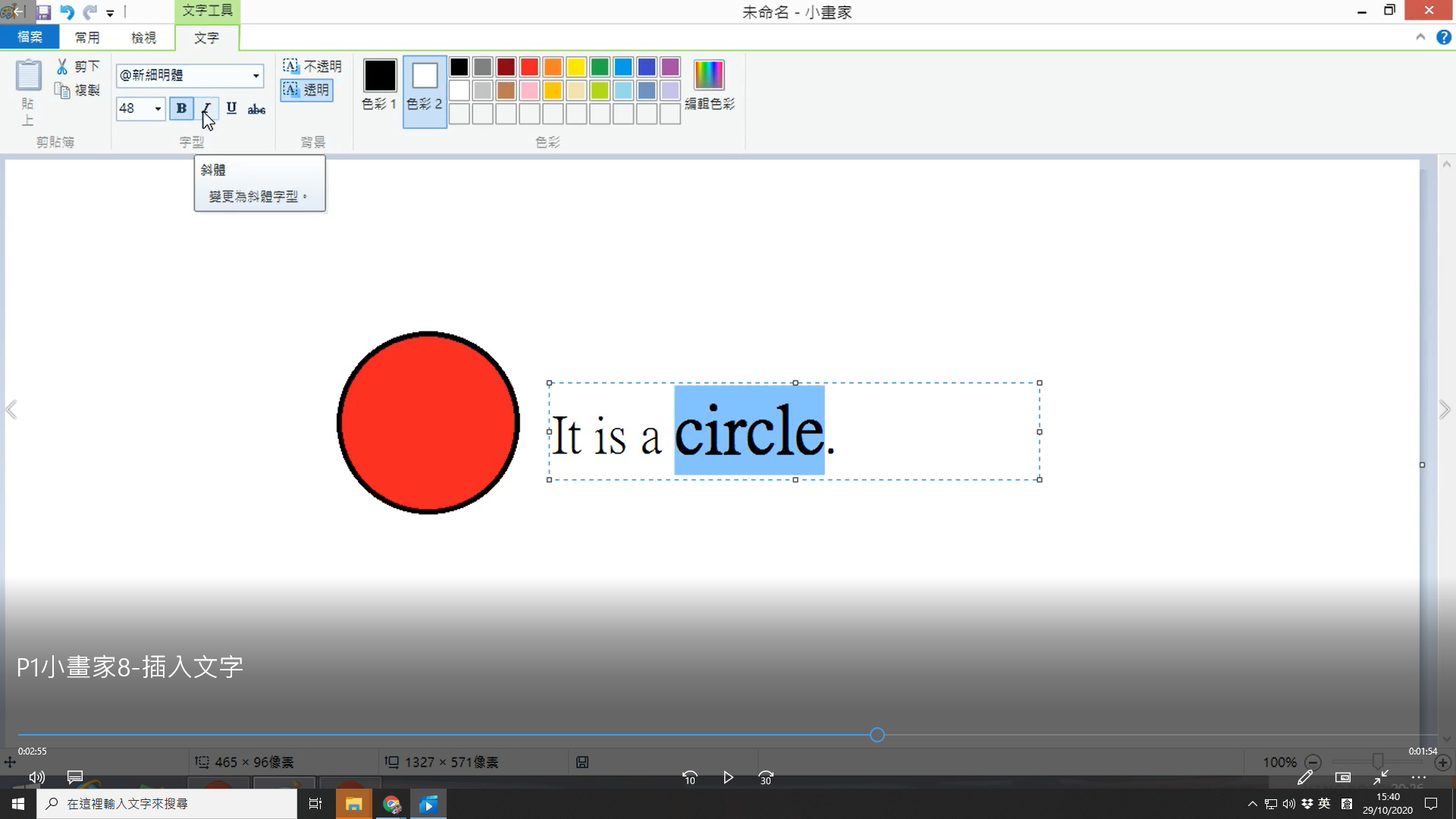Toggle italic formatting
The image size is (1456, 819).
pos(206,108)
